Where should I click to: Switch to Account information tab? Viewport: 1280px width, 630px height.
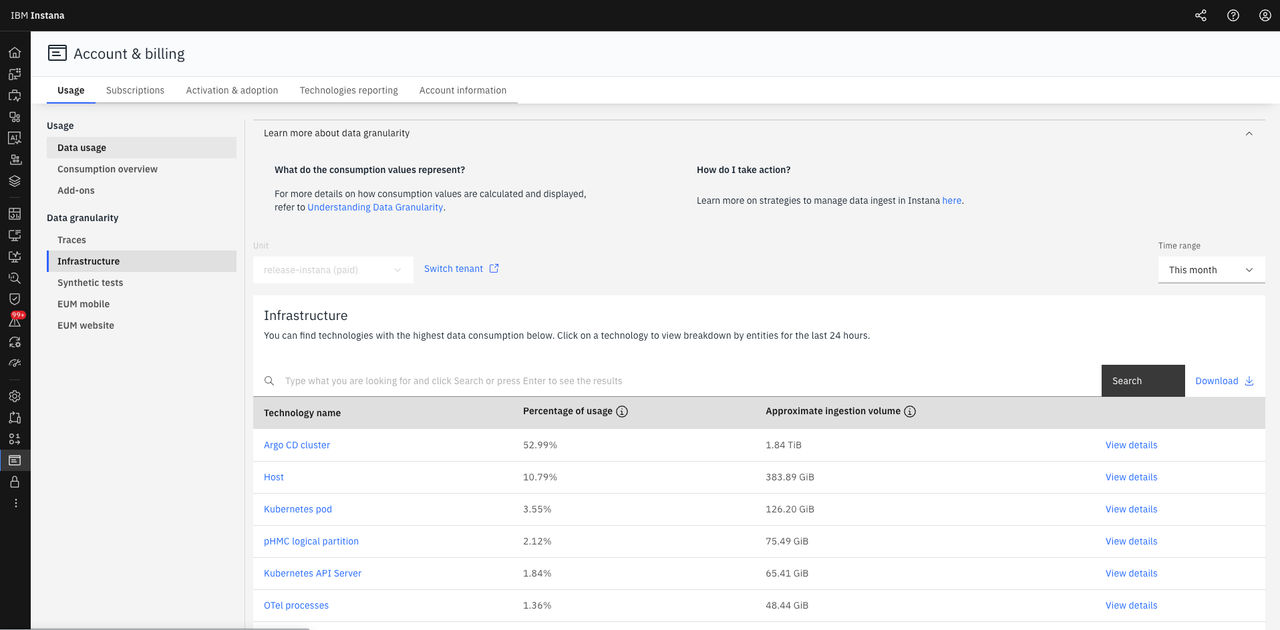tap(463, 90)
